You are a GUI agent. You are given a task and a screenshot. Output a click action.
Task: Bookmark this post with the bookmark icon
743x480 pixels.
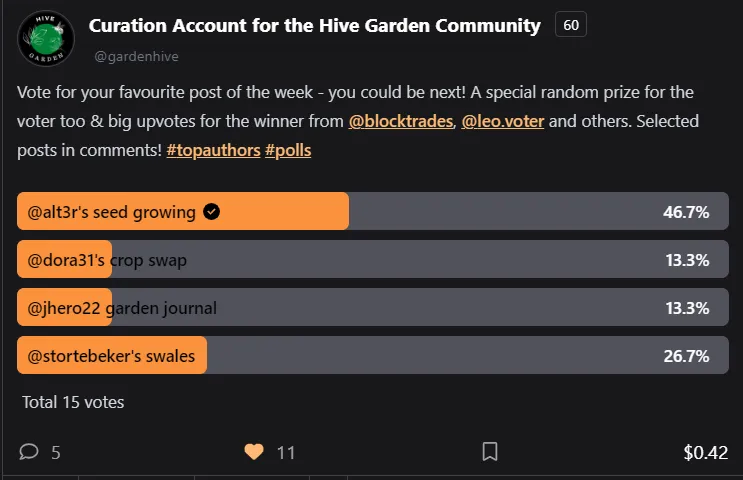(x=490, y=452)
